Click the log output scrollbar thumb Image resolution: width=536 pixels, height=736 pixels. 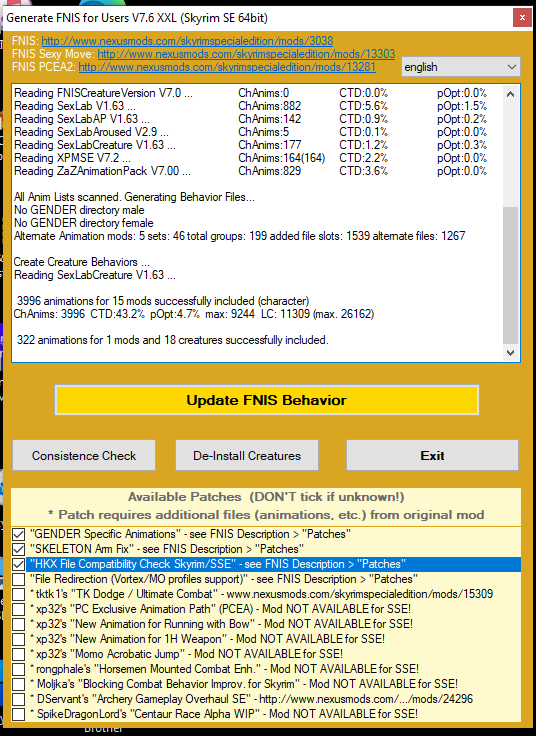511,276
